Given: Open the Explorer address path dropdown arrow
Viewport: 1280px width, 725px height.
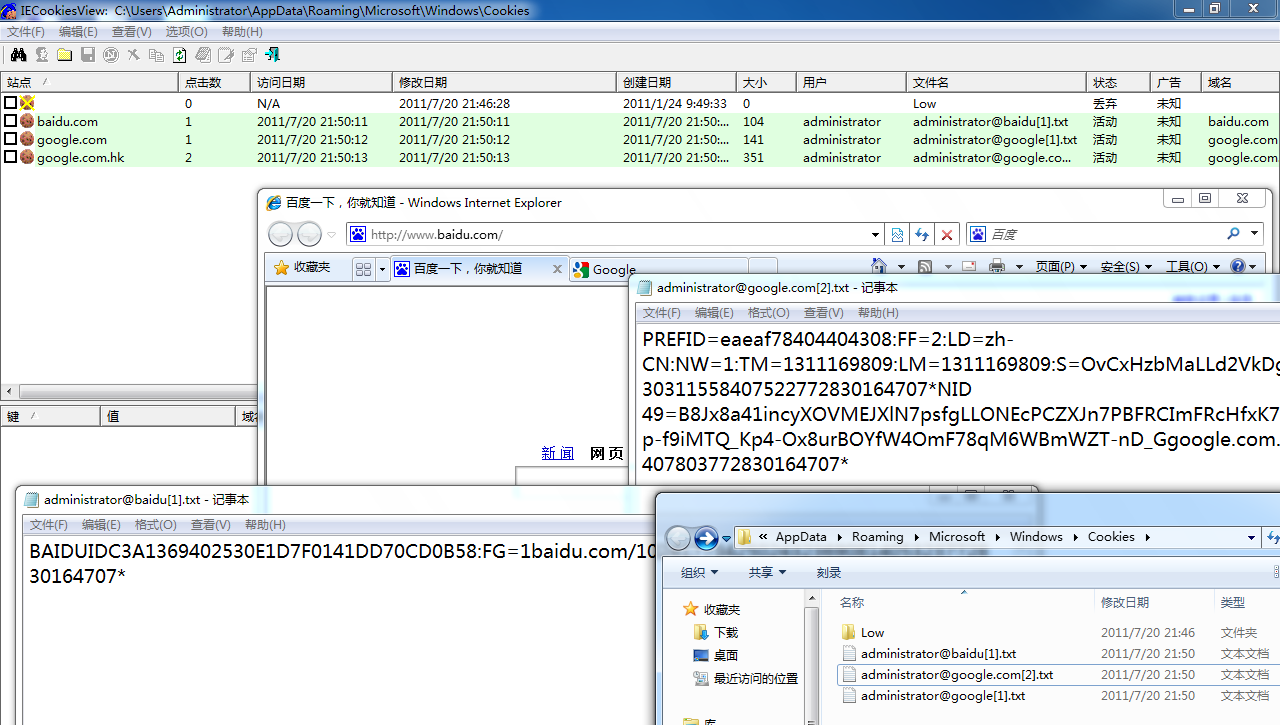Looking at the screenshot, I should coord(1251,537).
